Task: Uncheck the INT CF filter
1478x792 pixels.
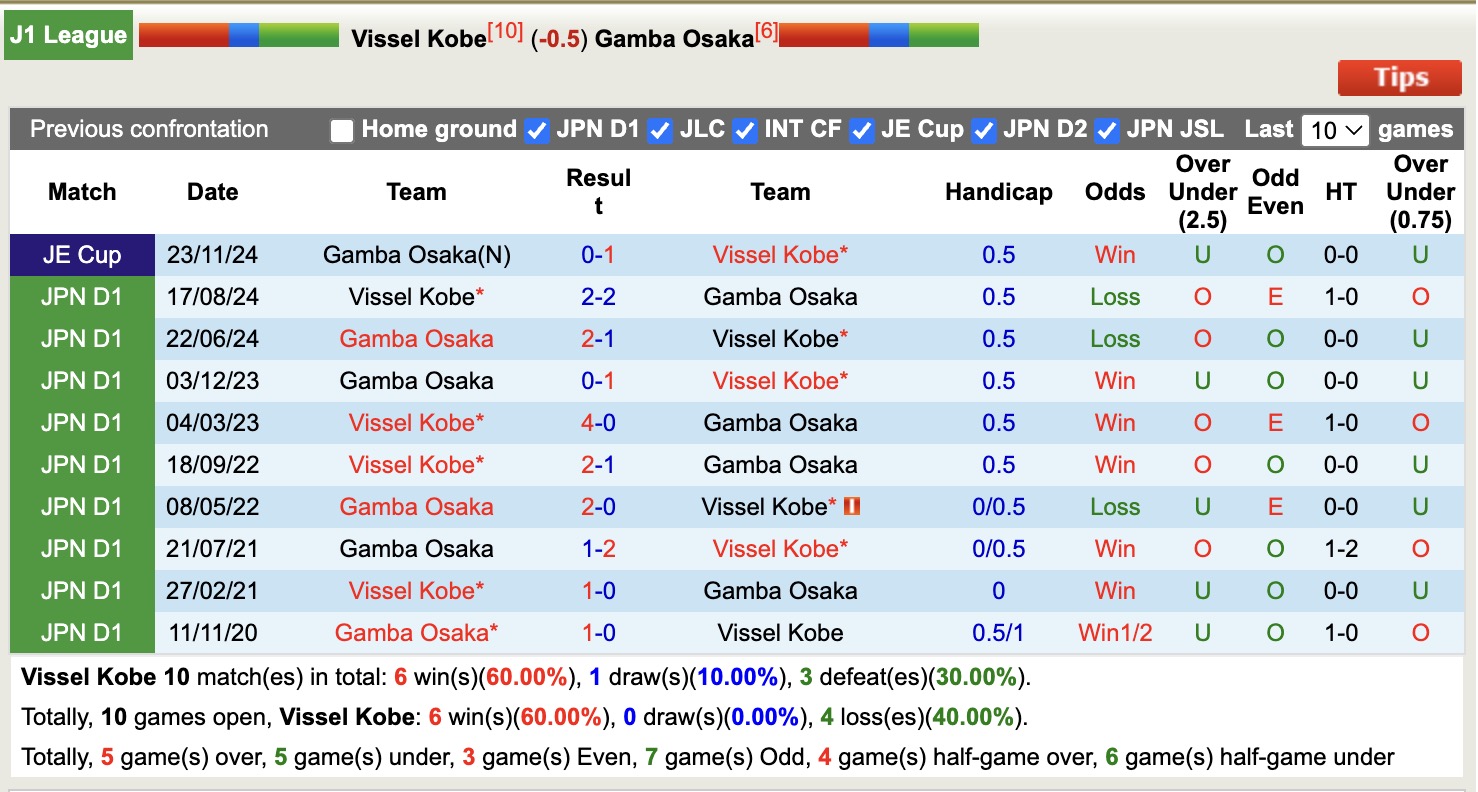Action: click(x=745, y=129)
